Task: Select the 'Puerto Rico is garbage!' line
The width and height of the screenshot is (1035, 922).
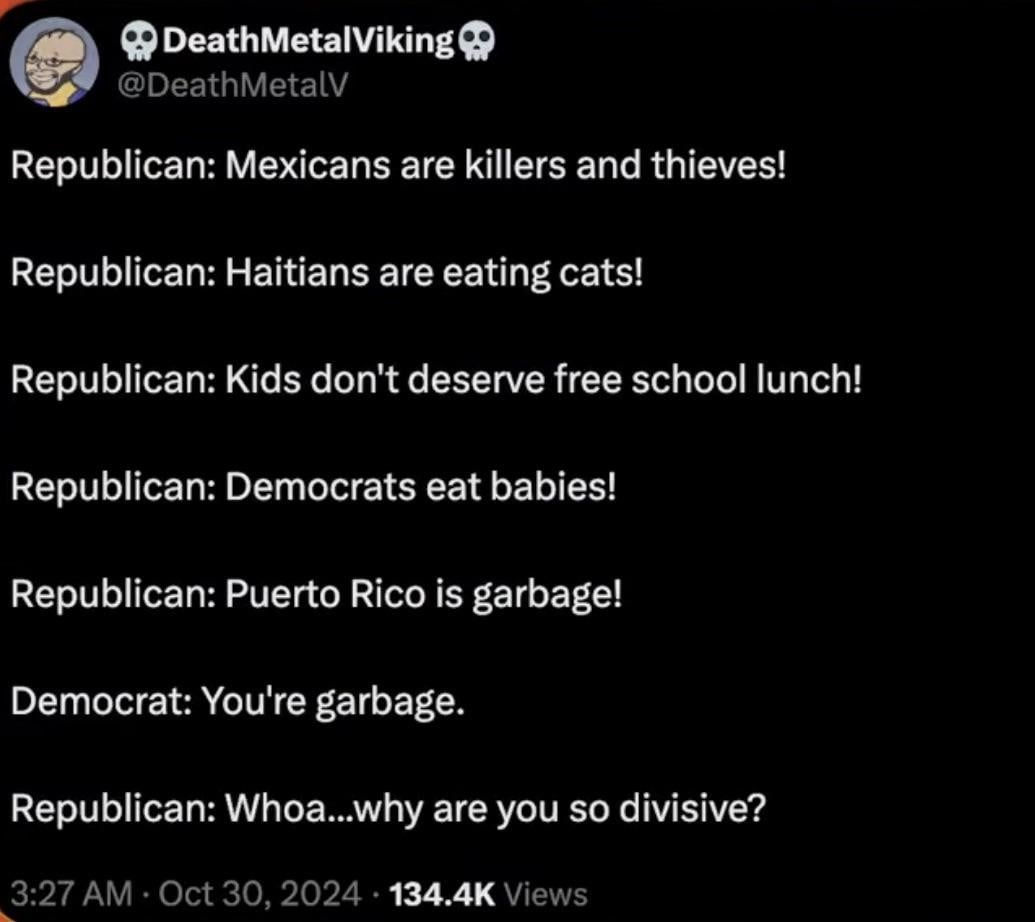Action: 316,595
